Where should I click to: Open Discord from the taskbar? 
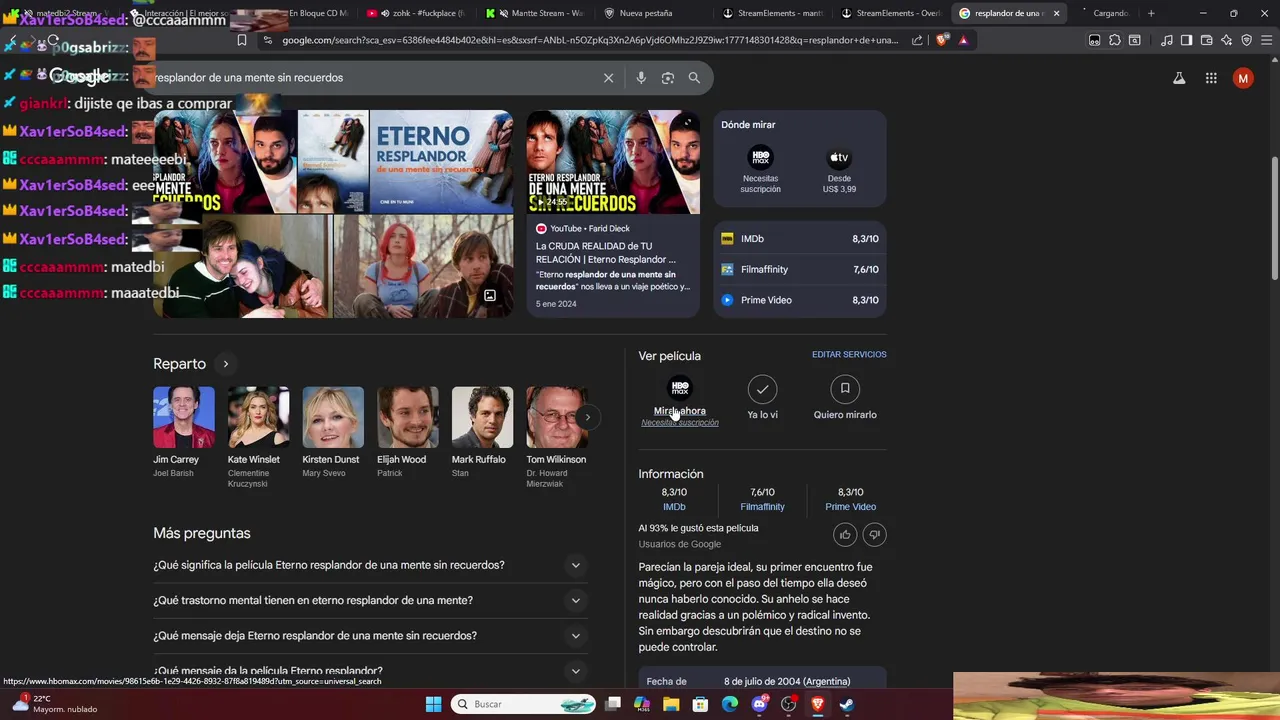759,704
